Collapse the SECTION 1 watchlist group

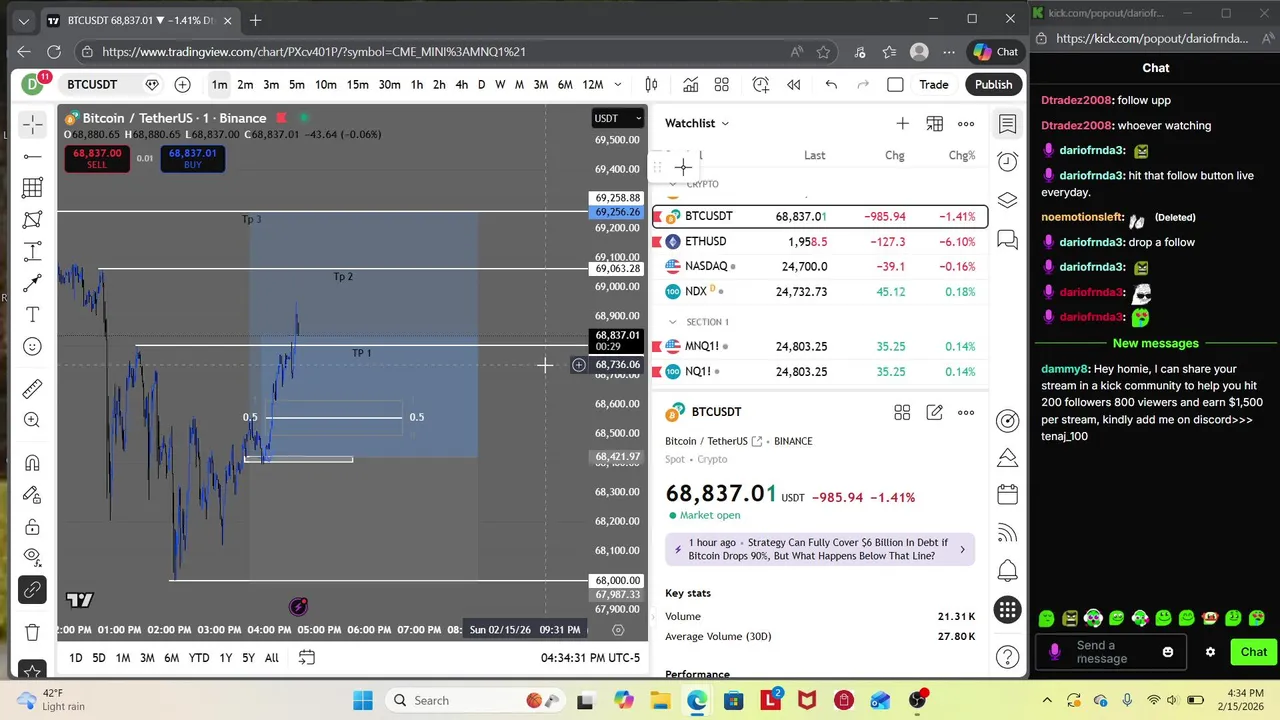(673, 322)
